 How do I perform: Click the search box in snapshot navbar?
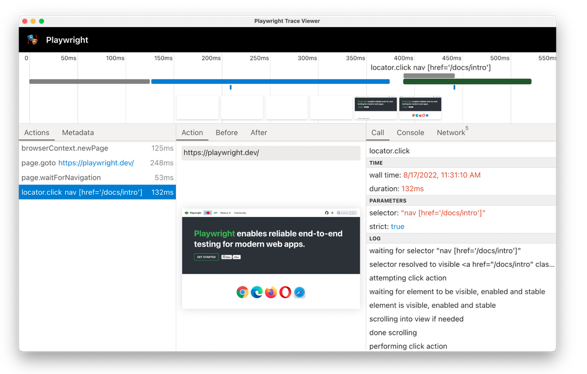coord(347,213)
